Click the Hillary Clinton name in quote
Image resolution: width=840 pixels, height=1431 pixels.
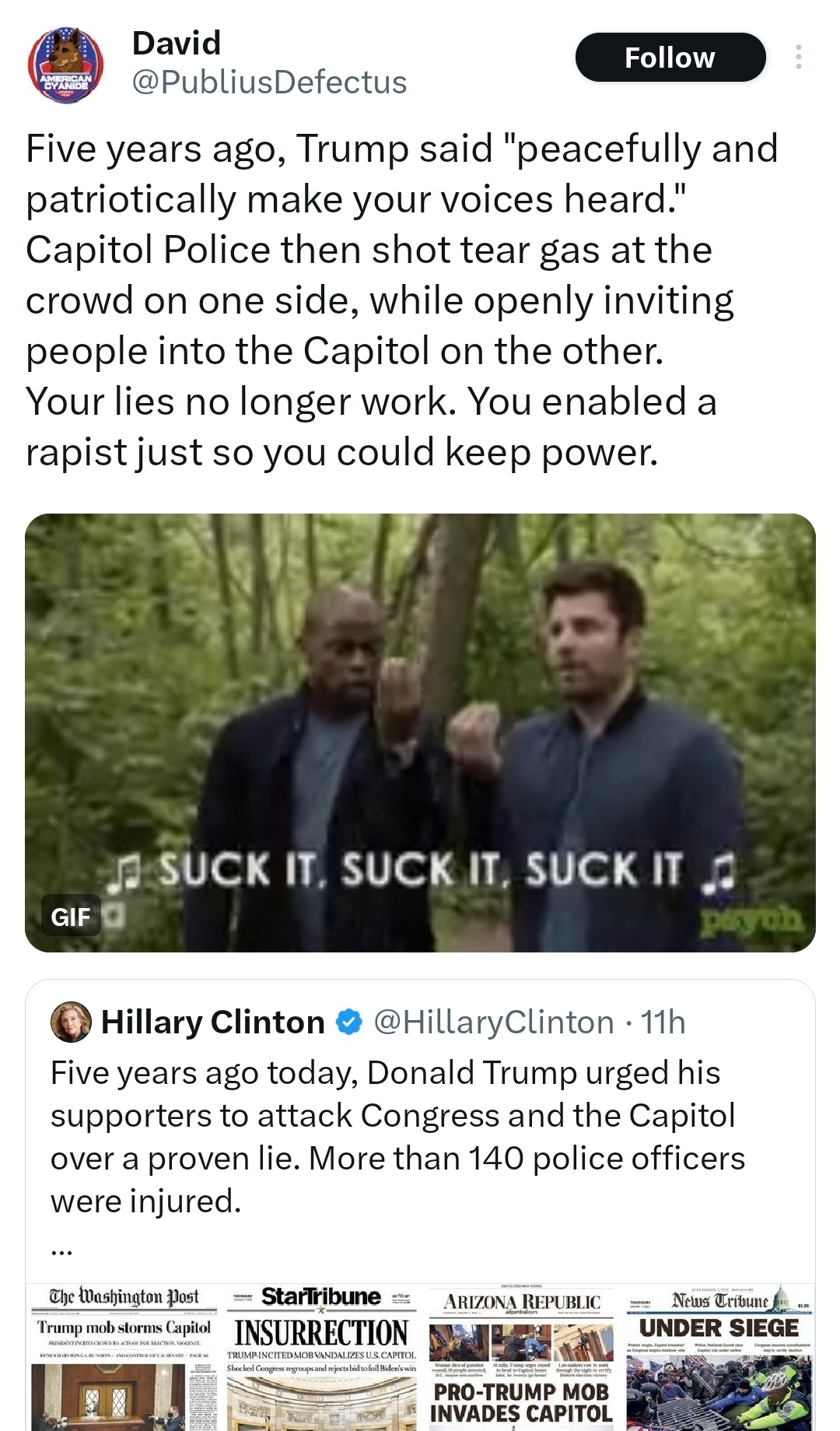pos(213,1022)
